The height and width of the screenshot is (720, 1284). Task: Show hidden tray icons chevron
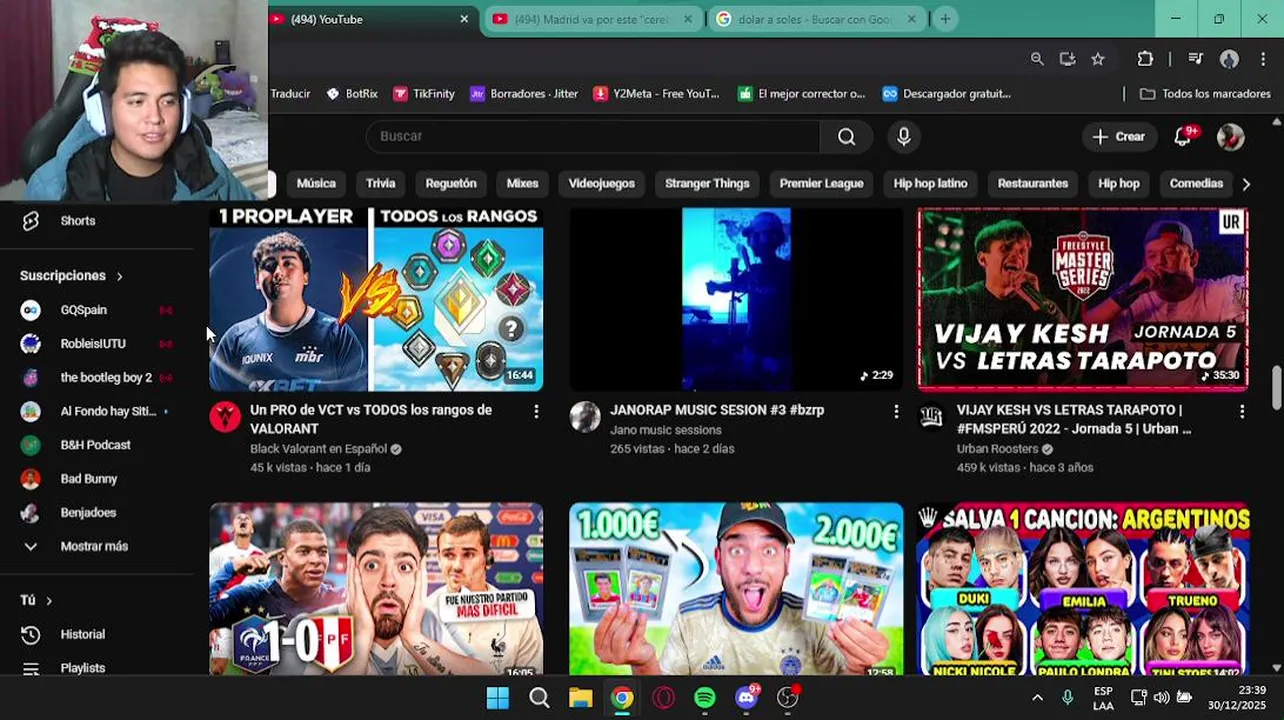pos(1037,698)
